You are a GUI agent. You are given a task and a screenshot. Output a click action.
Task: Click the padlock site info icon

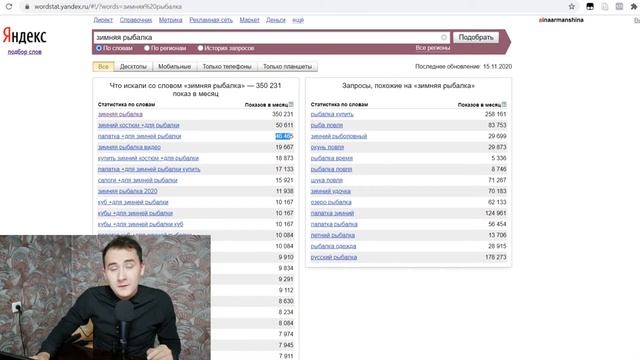[x=27, y=7]
